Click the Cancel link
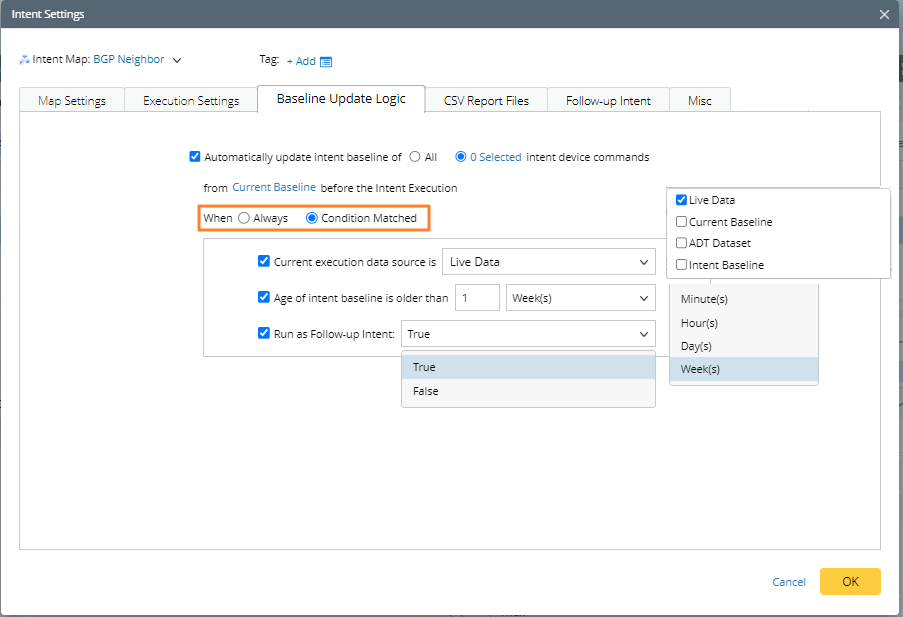 point(789,582)
